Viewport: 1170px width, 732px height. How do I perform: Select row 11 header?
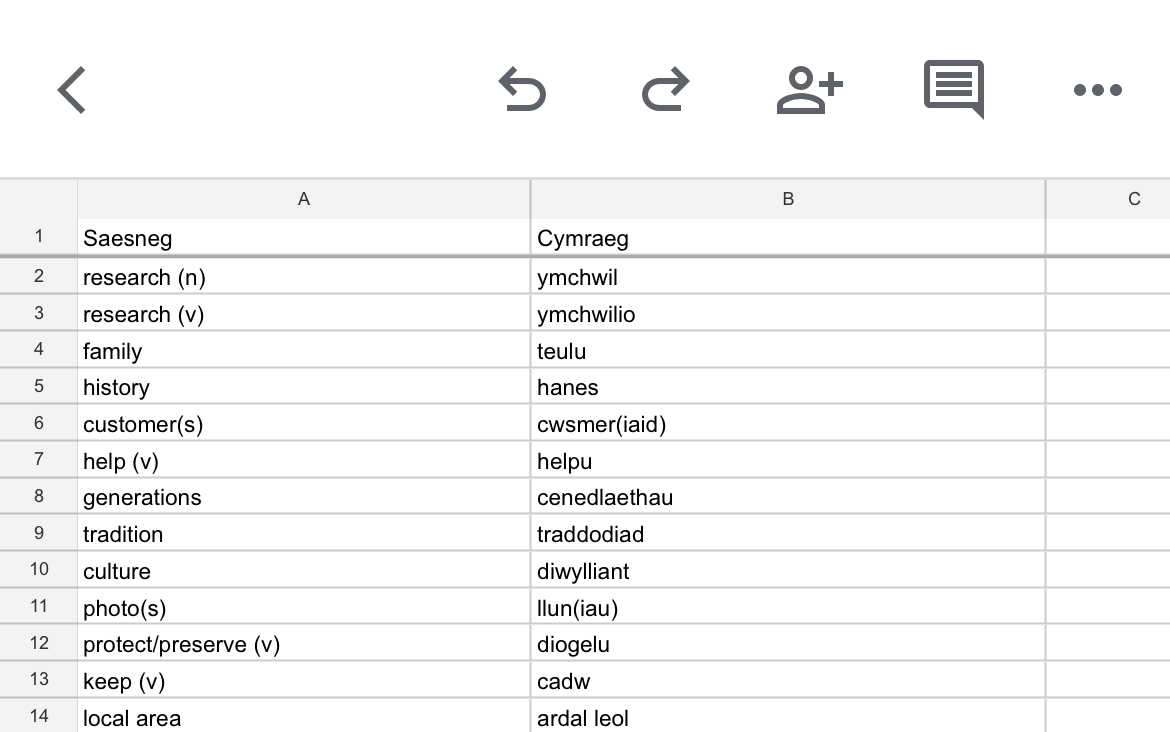pos(39,606)
